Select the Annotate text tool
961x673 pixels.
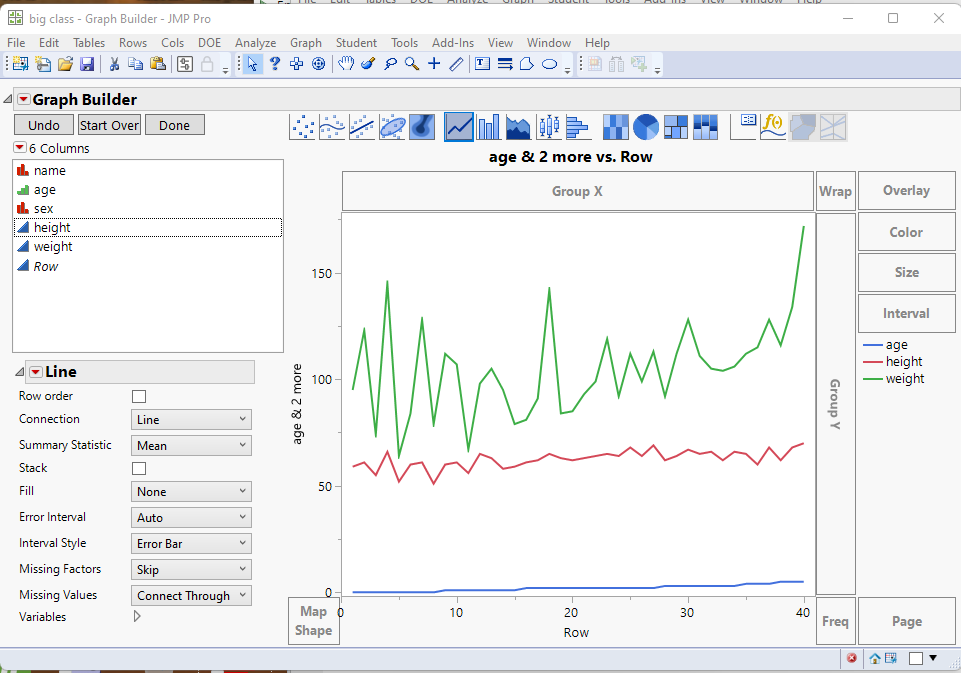(x=482, y=64)
